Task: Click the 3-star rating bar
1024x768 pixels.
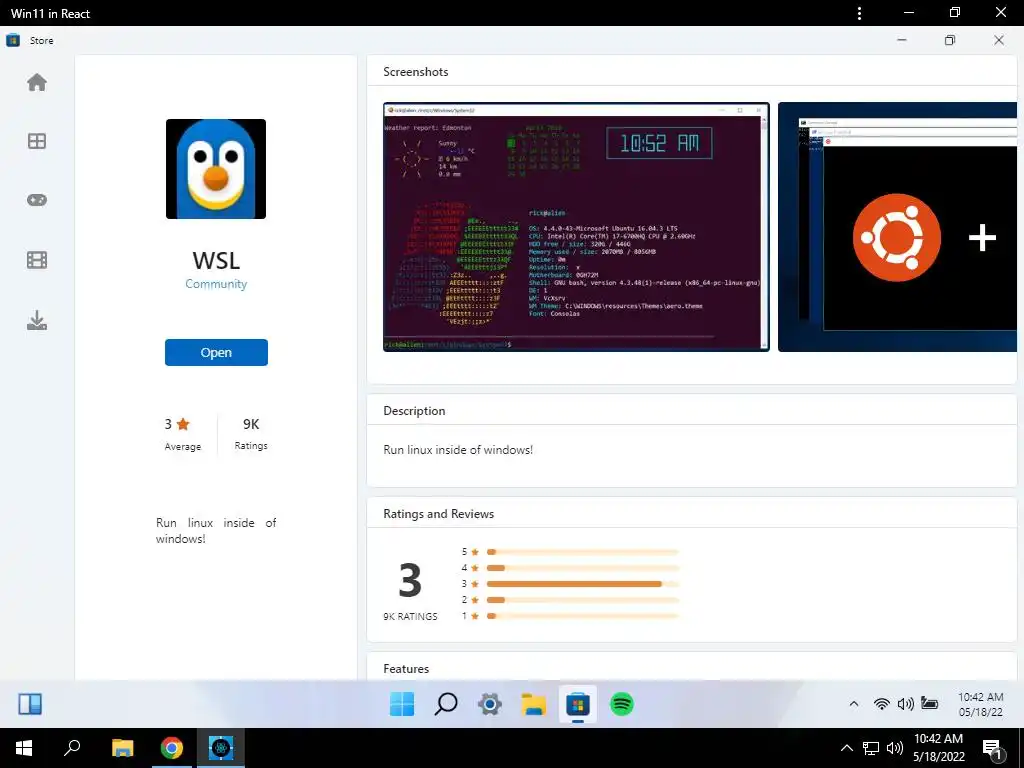Action: tap(583, 584)
